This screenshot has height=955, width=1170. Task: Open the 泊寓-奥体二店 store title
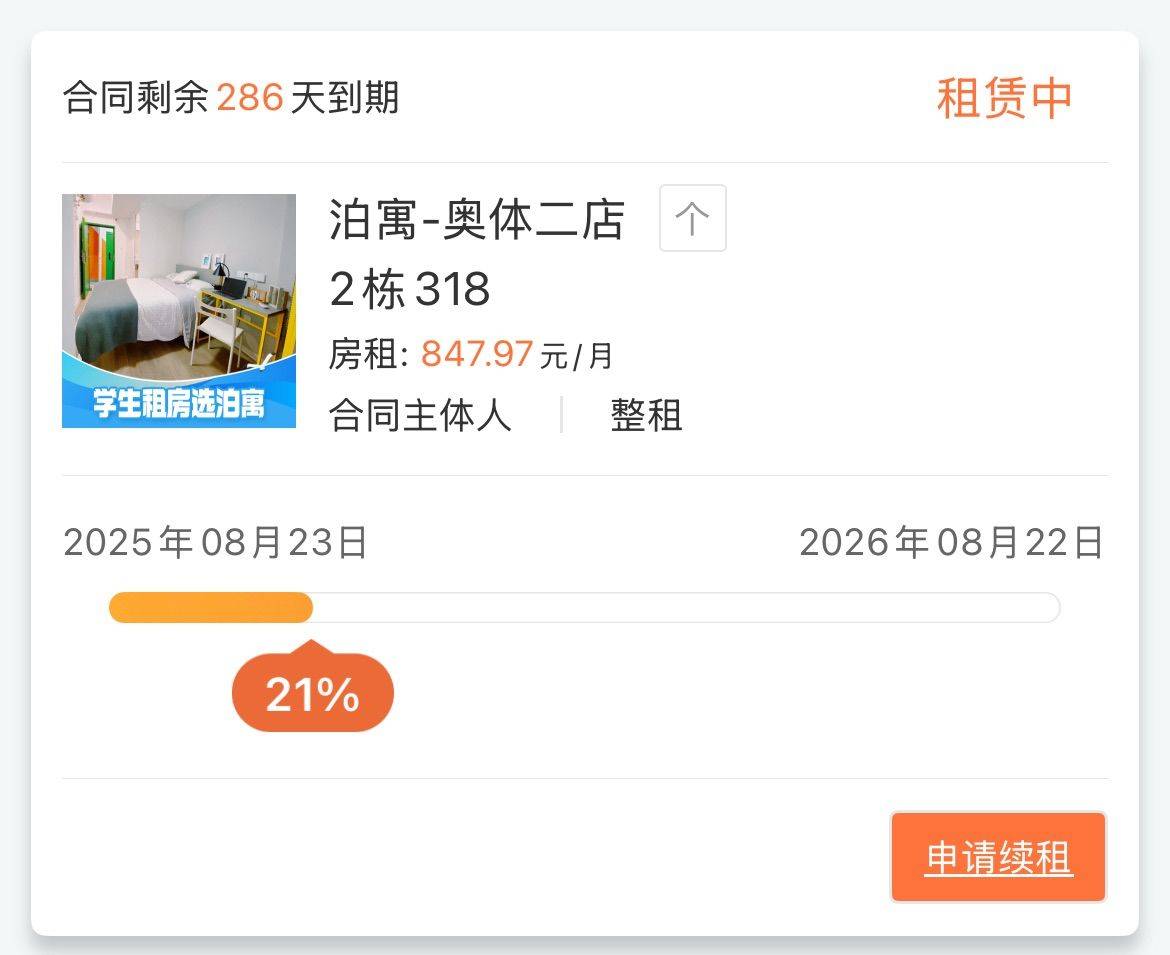click(477, 220)
